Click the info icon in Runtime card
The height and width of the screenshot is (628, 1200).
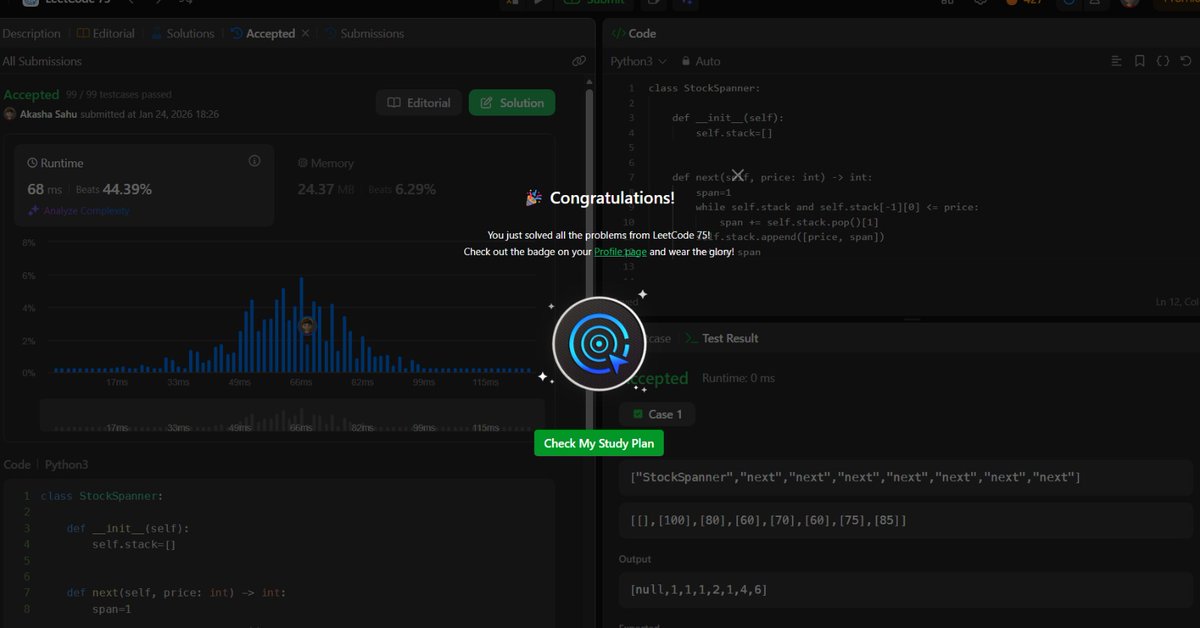coord(254,161)
